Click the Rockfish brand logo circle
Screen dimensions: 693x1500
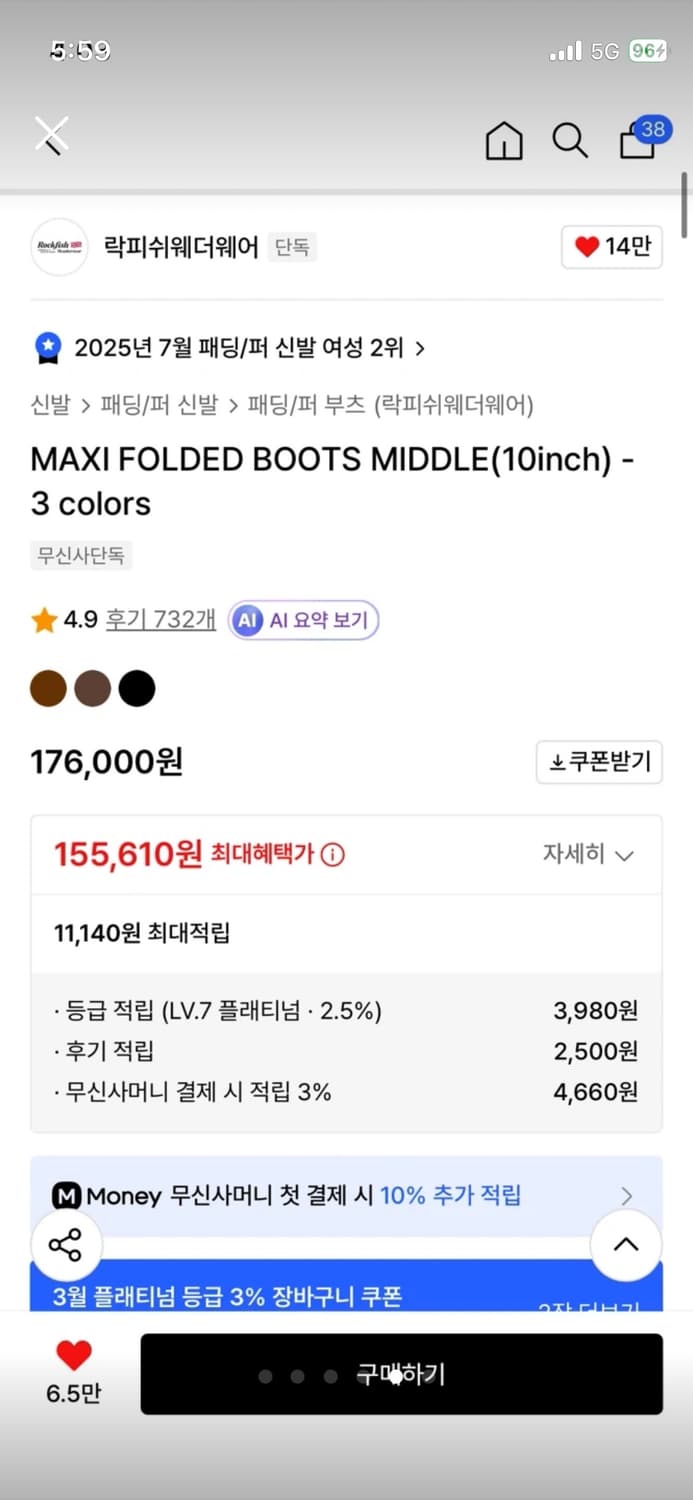point(59,246)
